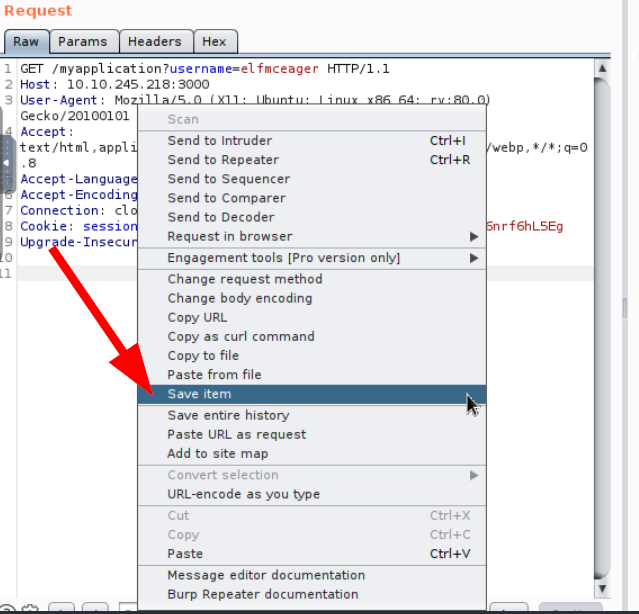Expand the Request in browser submenu arrow
This screenshot has width=639, height=614.
(x=474, y=237)
